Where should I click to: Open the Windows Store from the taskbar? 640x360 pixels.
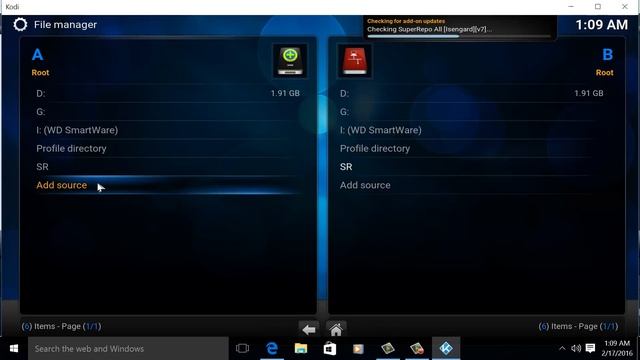(x=330, y=349)
